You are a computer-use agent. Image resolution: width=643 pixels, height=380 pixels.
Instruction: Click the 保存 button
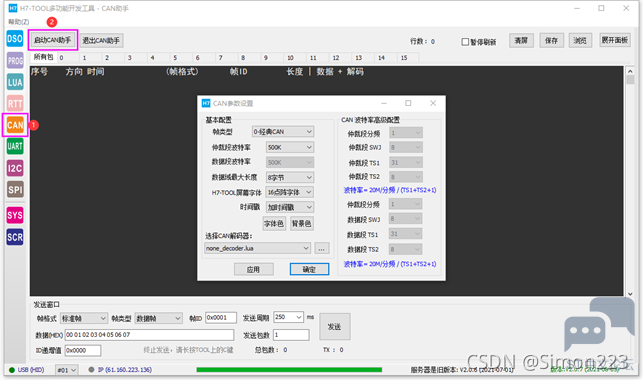point(551,41)
